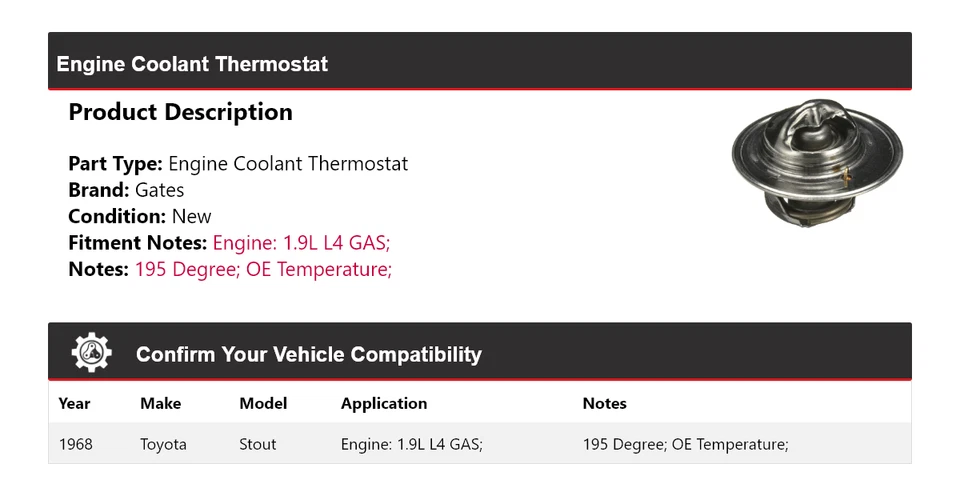Viewport: 960px width, 496px height.
Task: Click the gear icon beside Confirm Your Vehicle Compatibility
Action: tap(91, 353)
